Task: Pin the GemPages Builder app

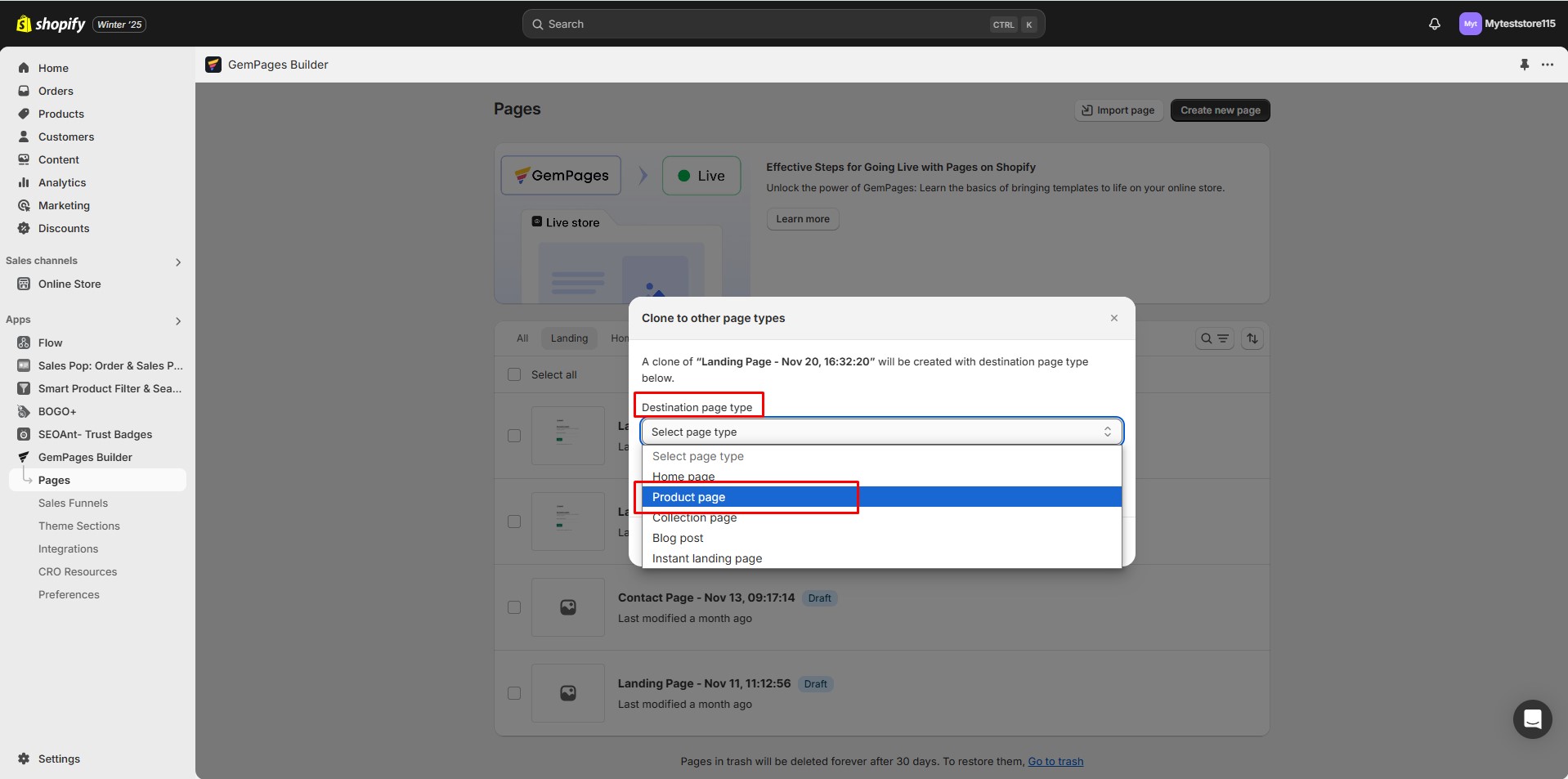Action: click(1524, 65)
